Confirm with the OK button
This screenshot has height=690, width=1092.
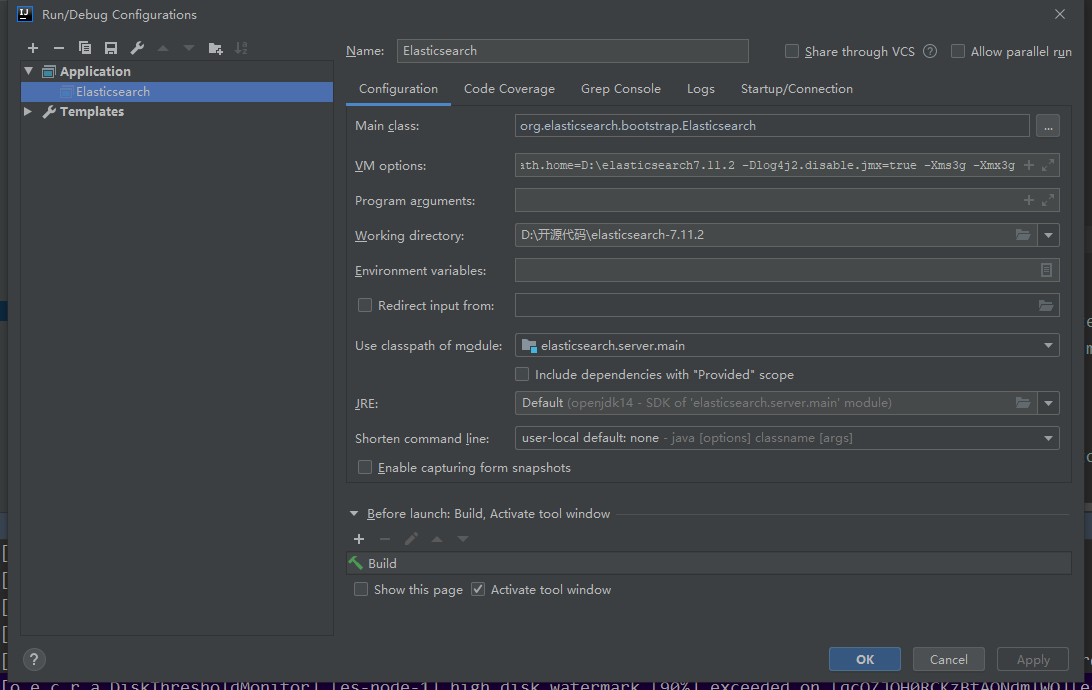864,659
